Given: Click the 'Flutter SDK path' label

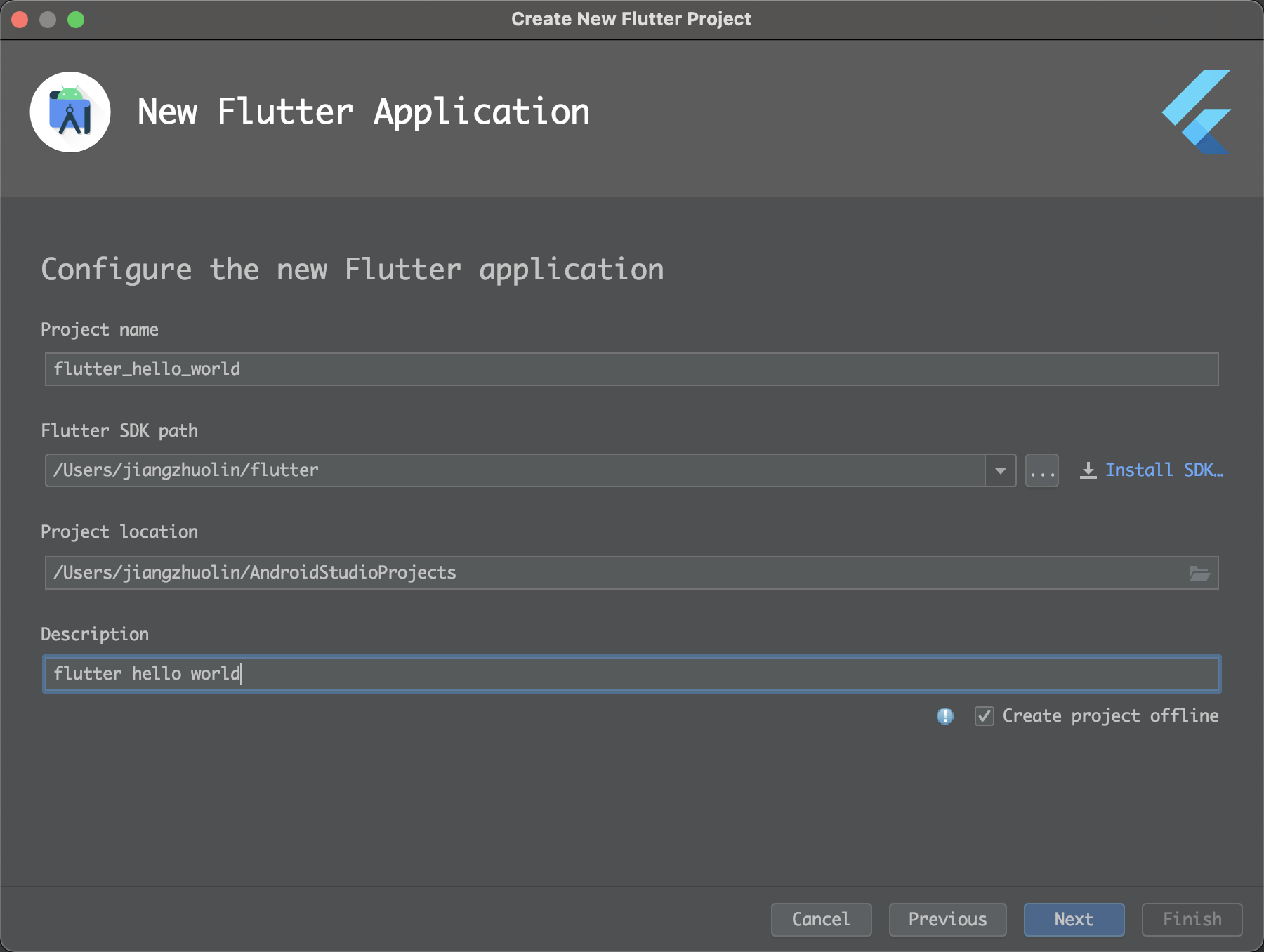Looking at the screenshot, I should pyautogui.click(x=119, y=431).
